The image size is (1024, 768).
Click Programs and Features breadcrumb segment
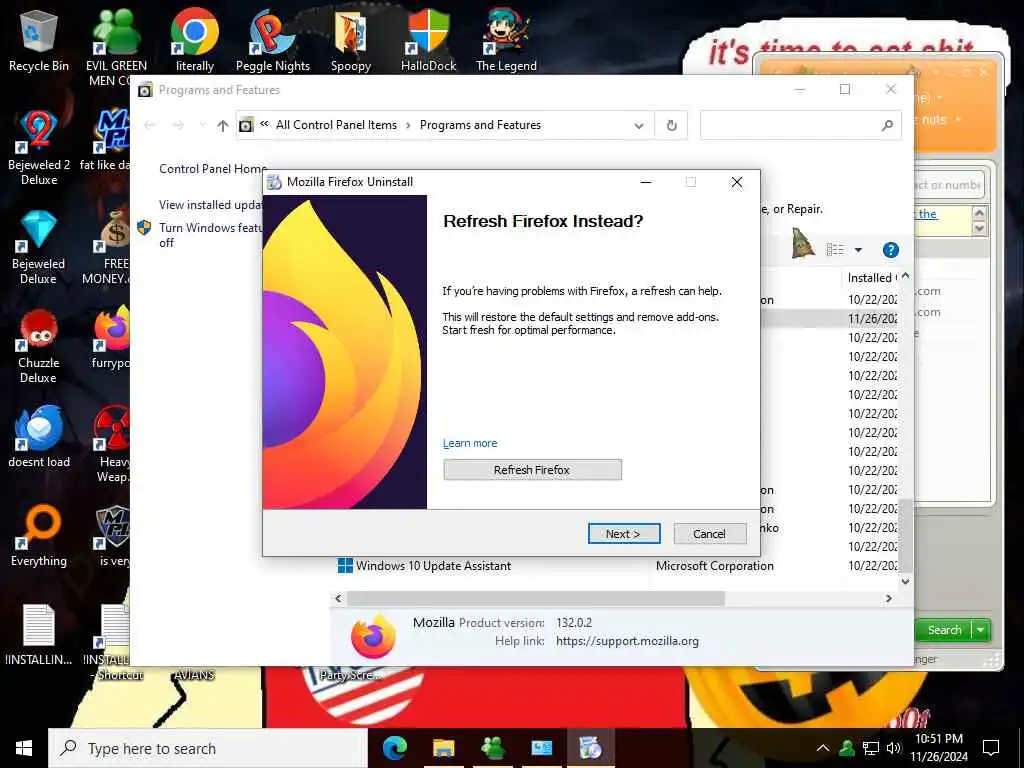pyautogui.click(x=480, y=125)
